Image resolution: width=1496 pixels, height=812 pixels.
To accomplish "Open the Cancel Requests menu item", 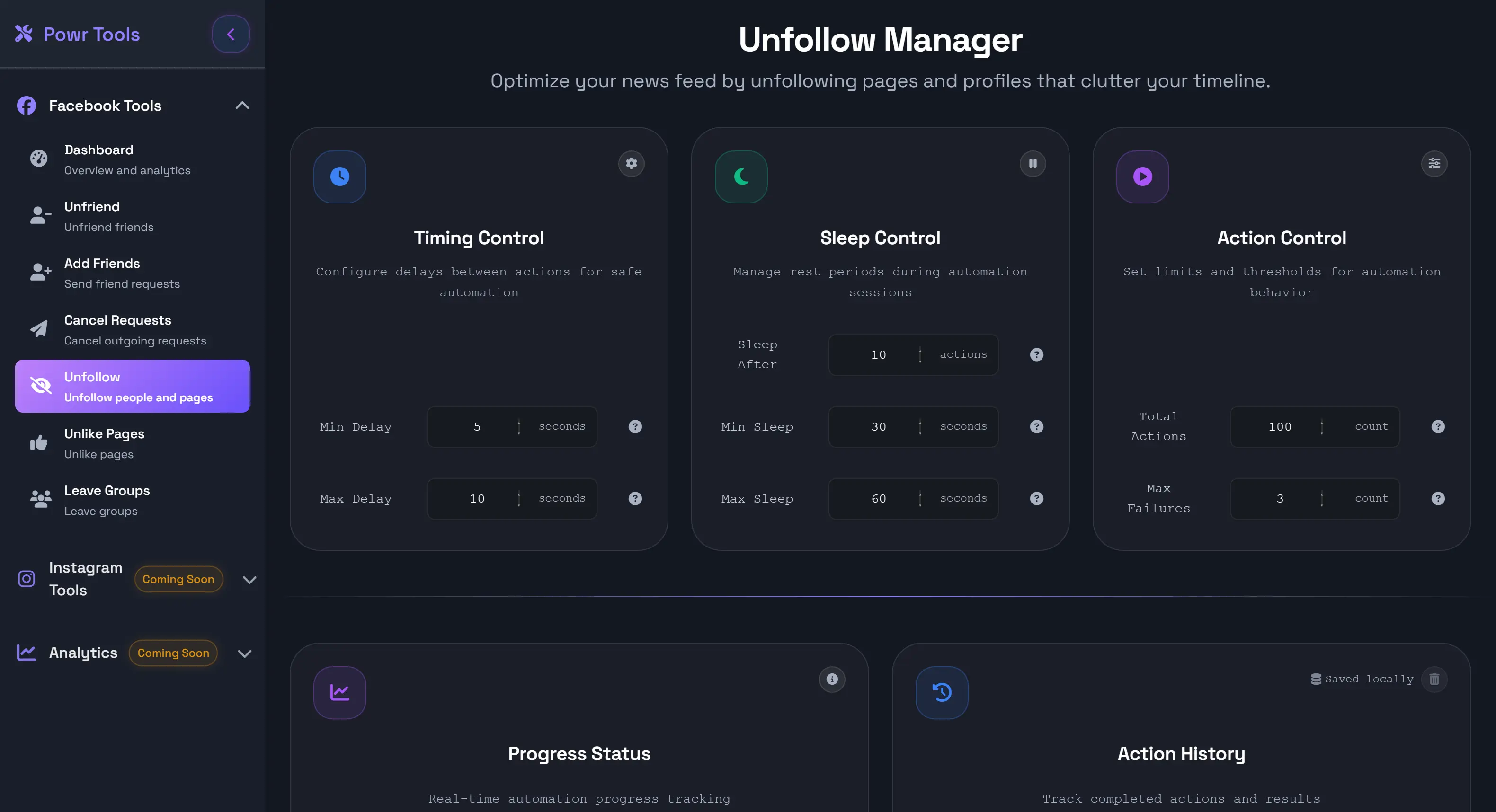I will tap(133, 330).
